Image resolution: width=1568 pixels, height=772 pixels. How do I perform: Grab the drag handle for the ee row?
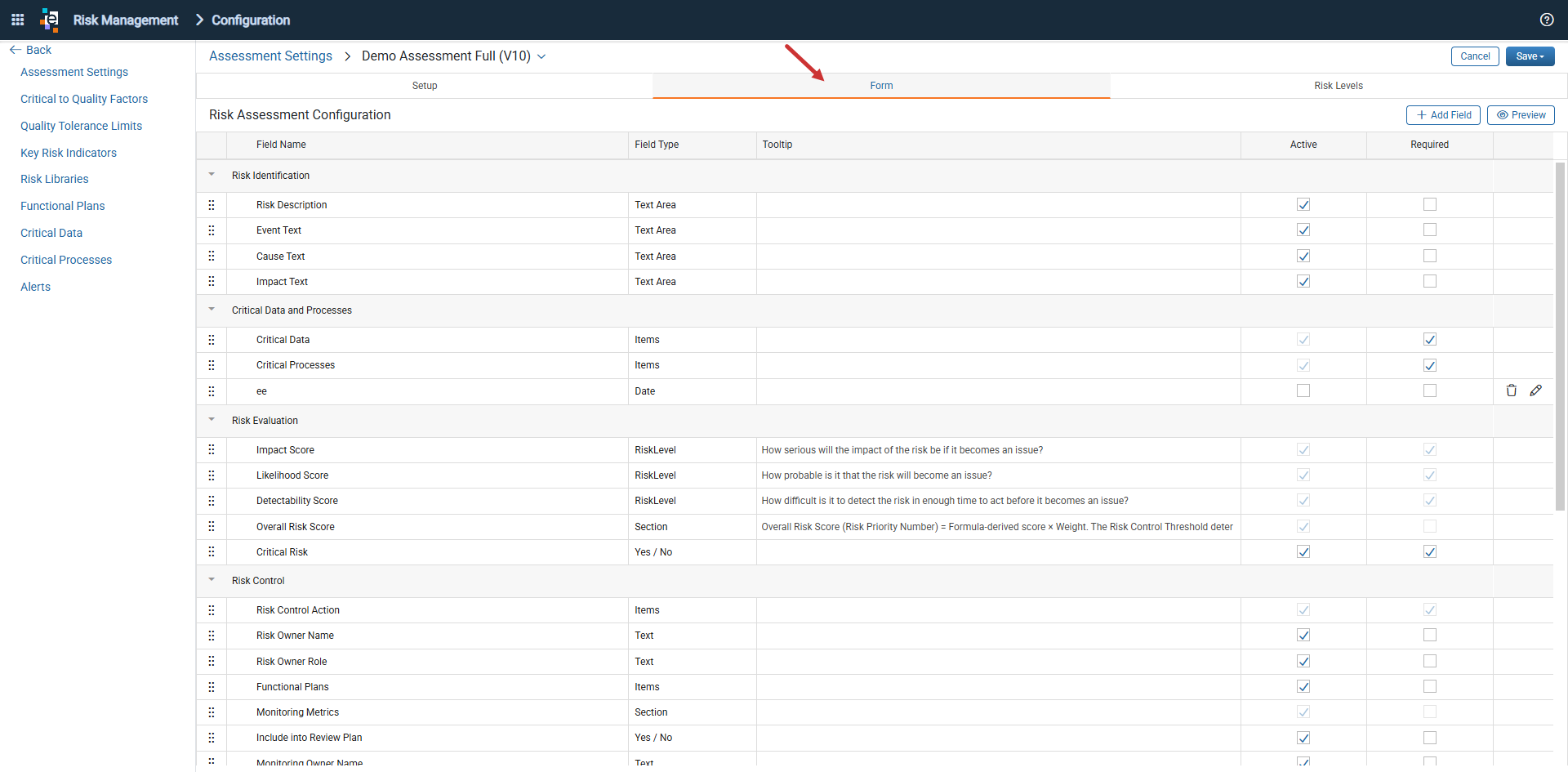pos(212,391)
